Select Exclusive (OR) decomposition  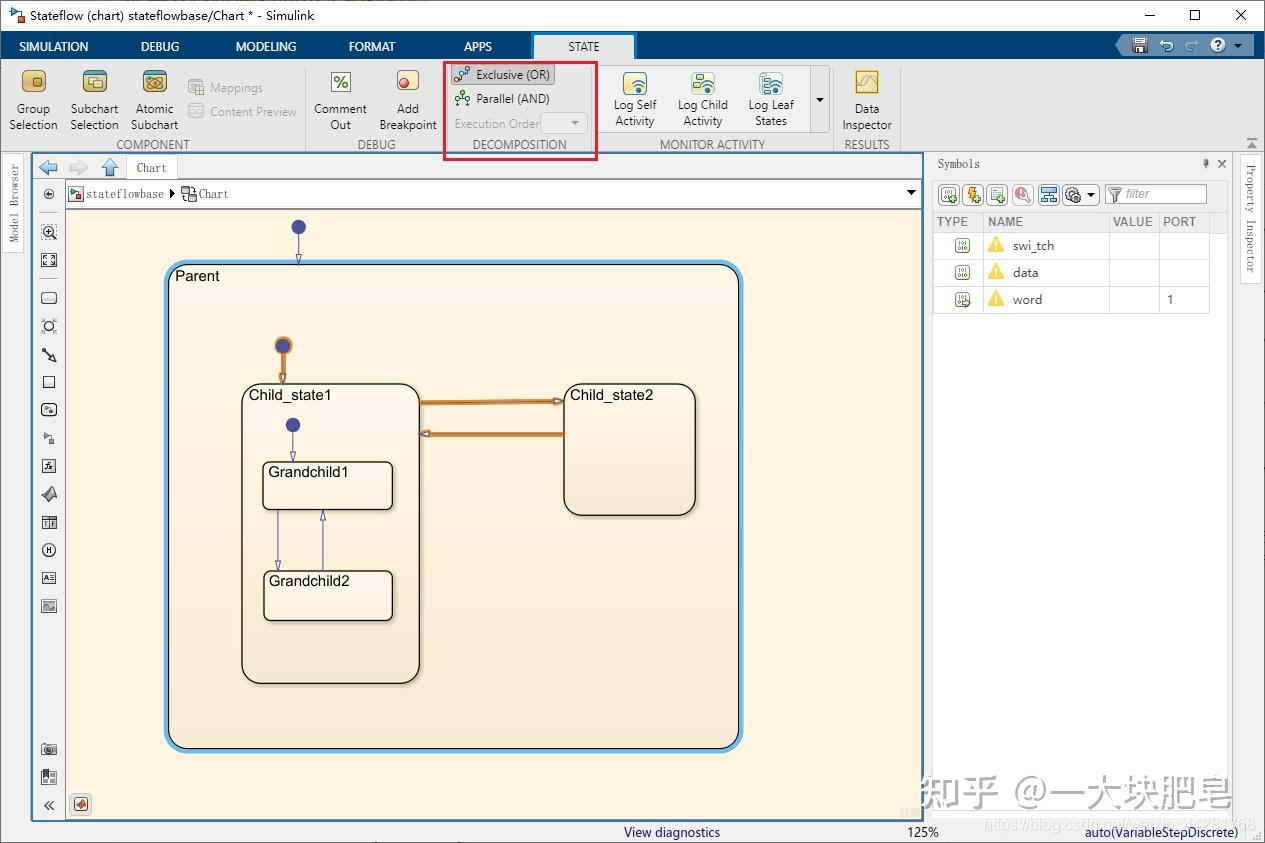pyautogui.click(x=502, y=74)
